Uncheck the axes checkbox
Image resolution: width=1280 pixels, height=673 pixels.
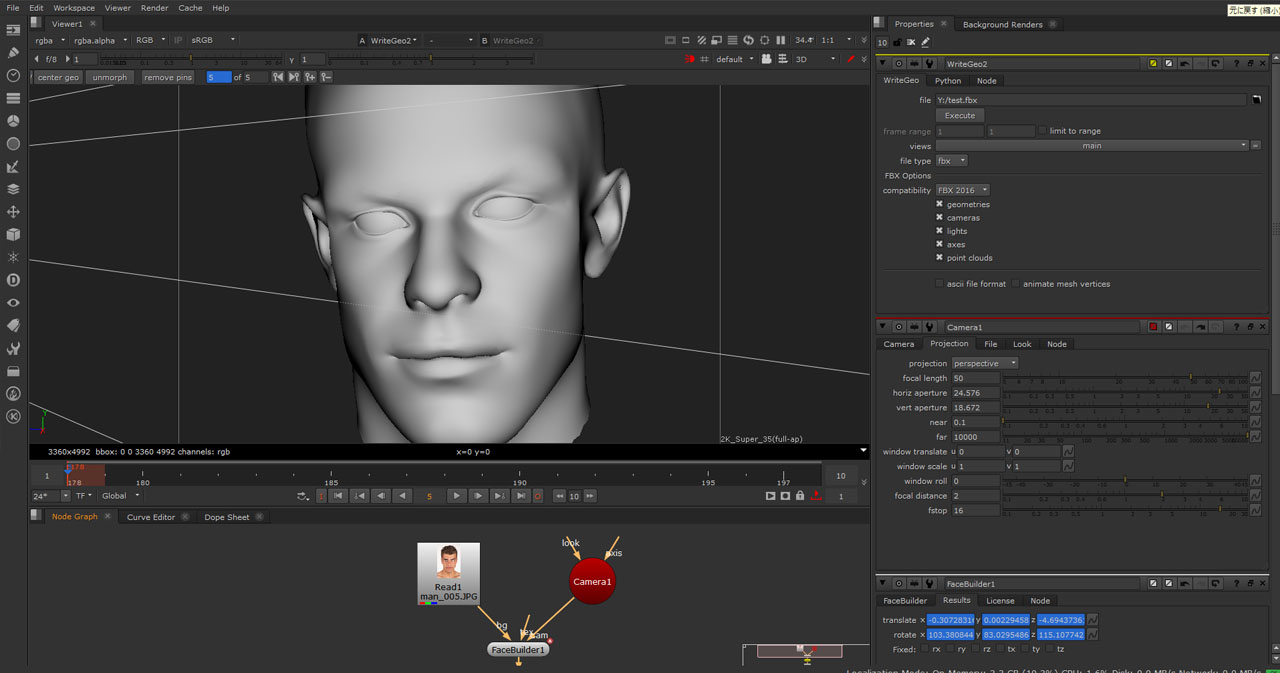(x=939, y=244)
